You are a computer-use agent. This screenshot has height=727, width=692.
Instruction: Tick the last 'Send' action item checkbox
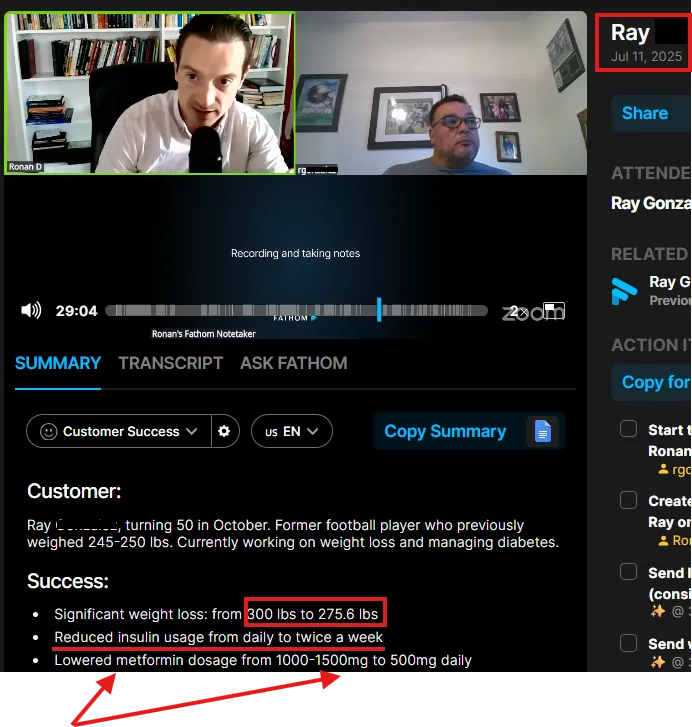629,643
